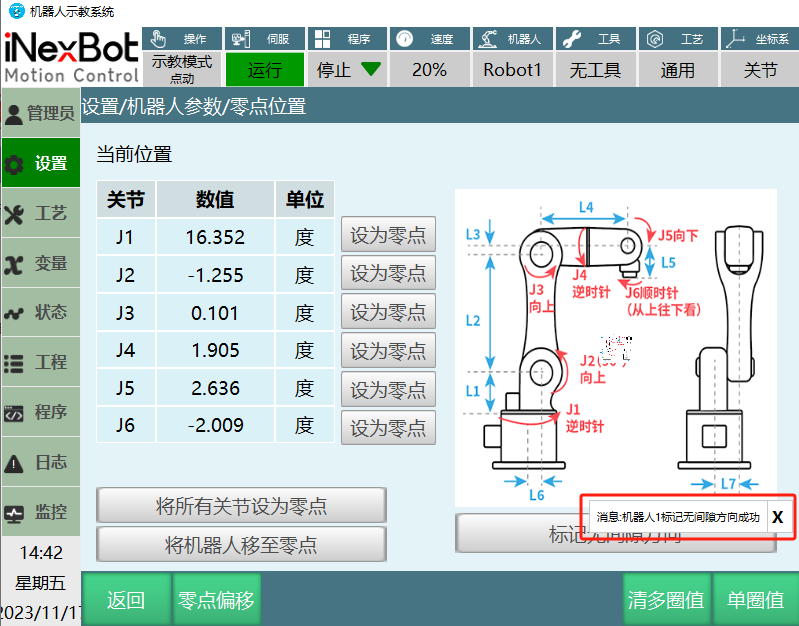Expand the 停止 dropdown arrow
This screenshot has width=799, height=626.
click(371, 70)
